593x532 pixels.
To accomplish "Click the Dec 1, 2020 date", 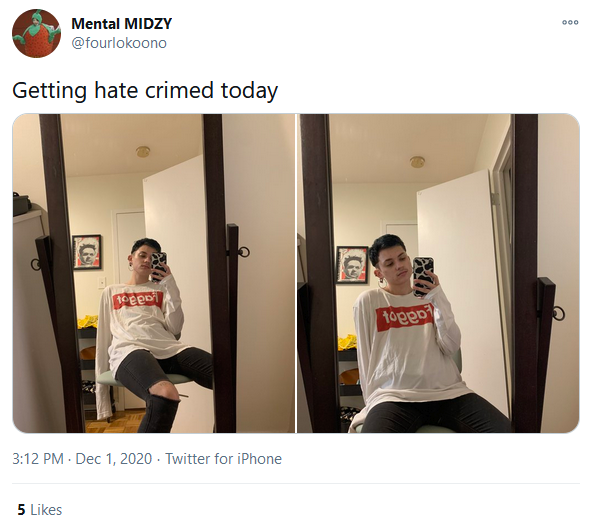I will (113, 459).
